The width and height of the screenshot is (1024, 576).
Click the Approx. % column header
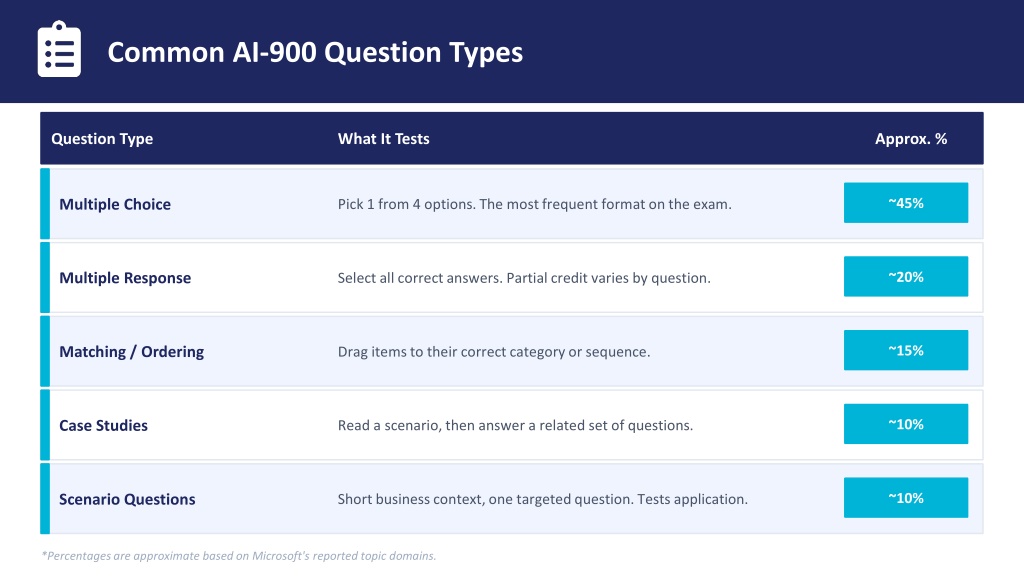click(911, 138)
